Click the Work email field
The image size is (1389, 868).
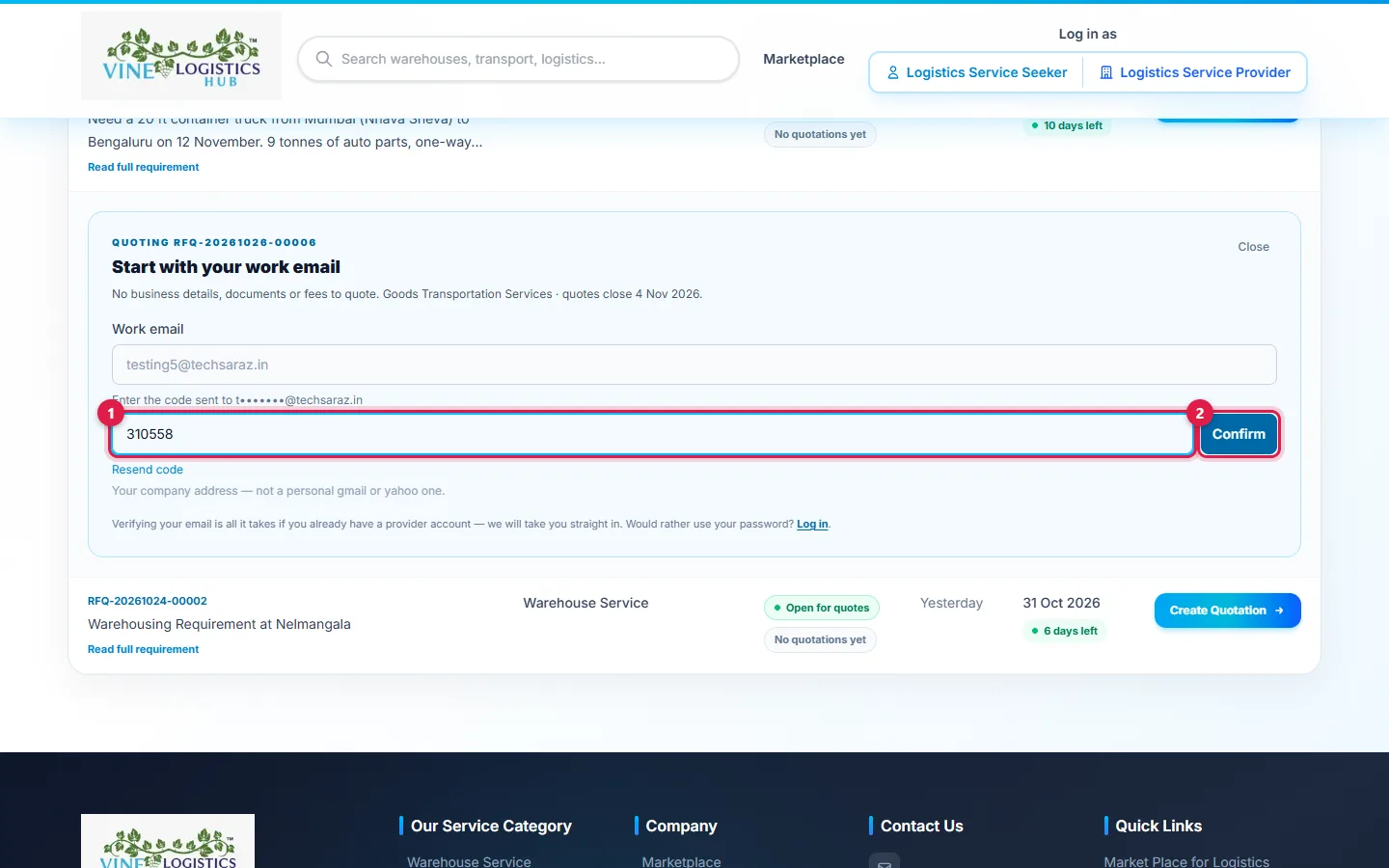(x=694, y=365)
